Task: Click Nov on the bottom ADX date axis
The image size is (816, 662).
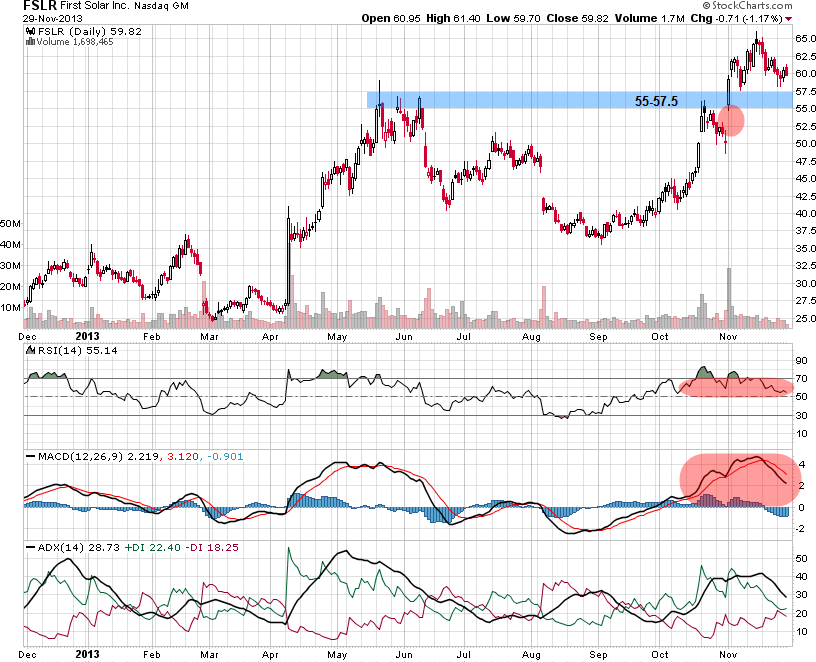Action: tap(729, 654)
